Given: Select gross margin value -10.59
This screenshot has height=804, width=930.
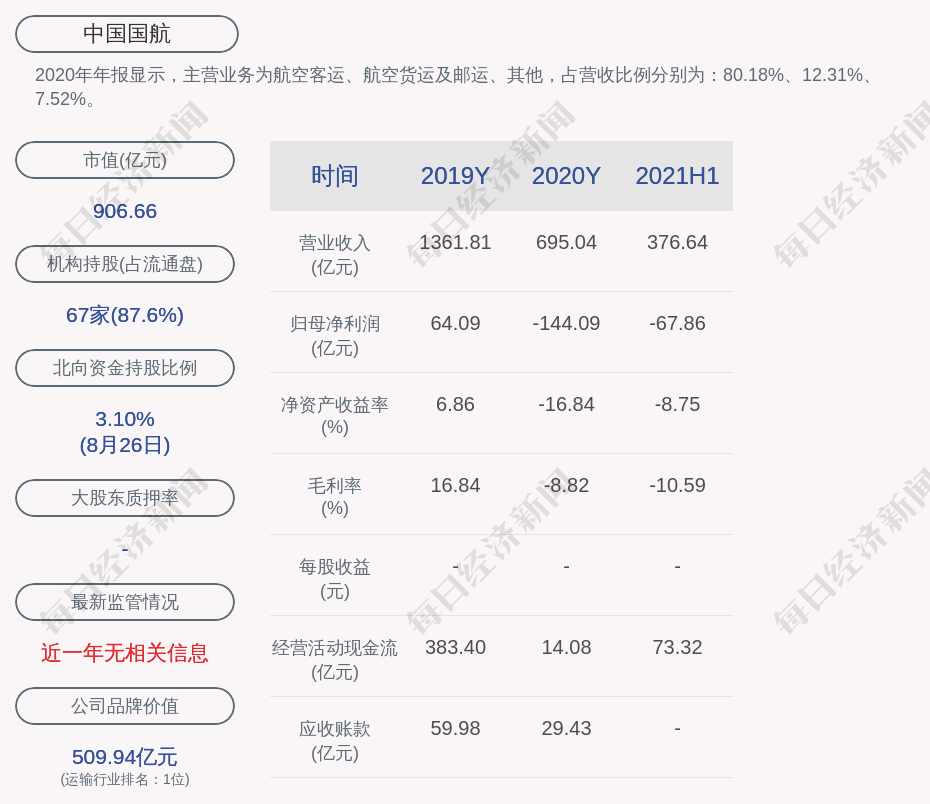Looking at the screenshot, I should point(677,485).
